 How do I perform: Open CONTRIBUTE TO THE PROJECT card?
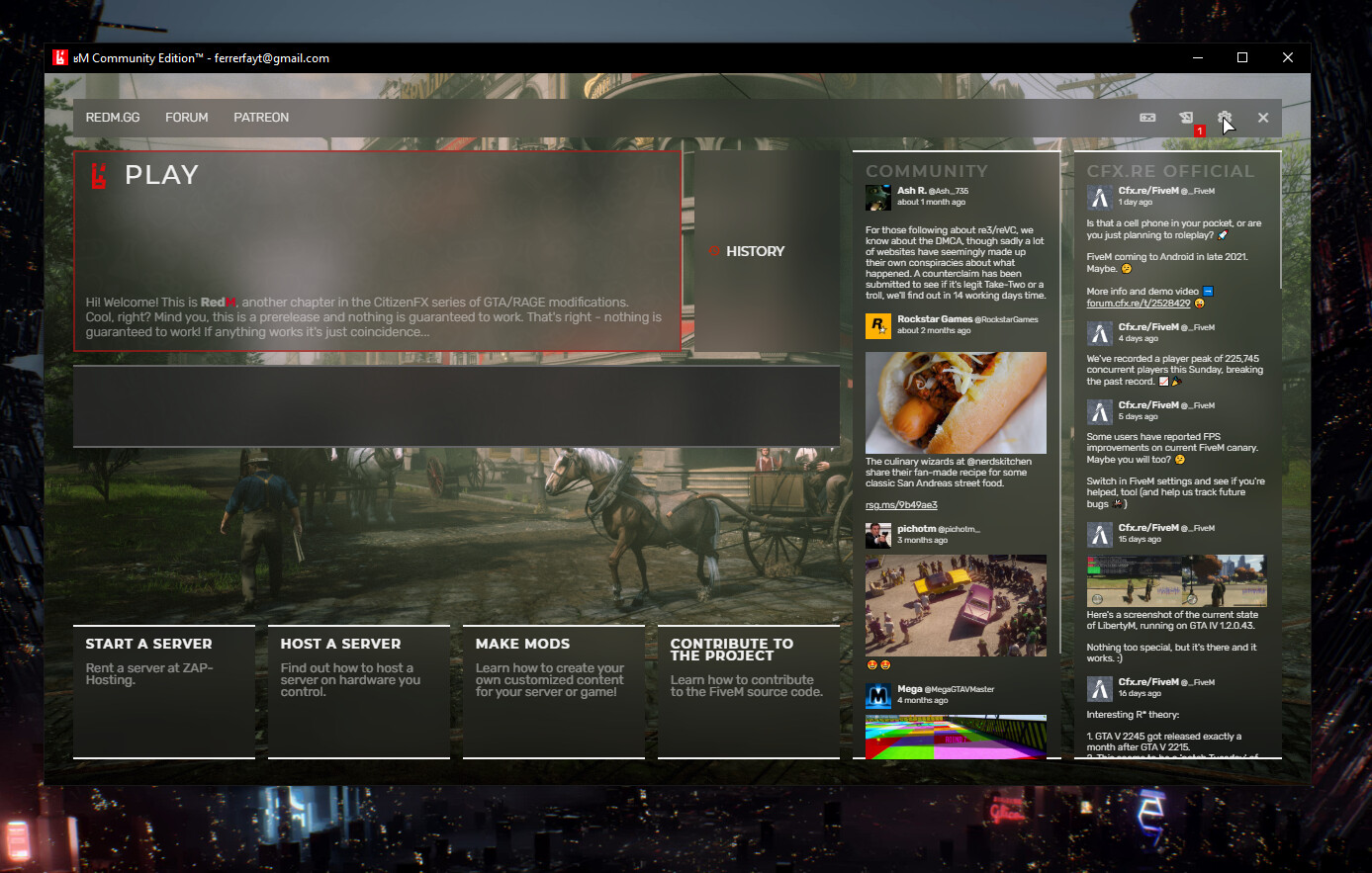pyautogui.click(x=749, y=692)
